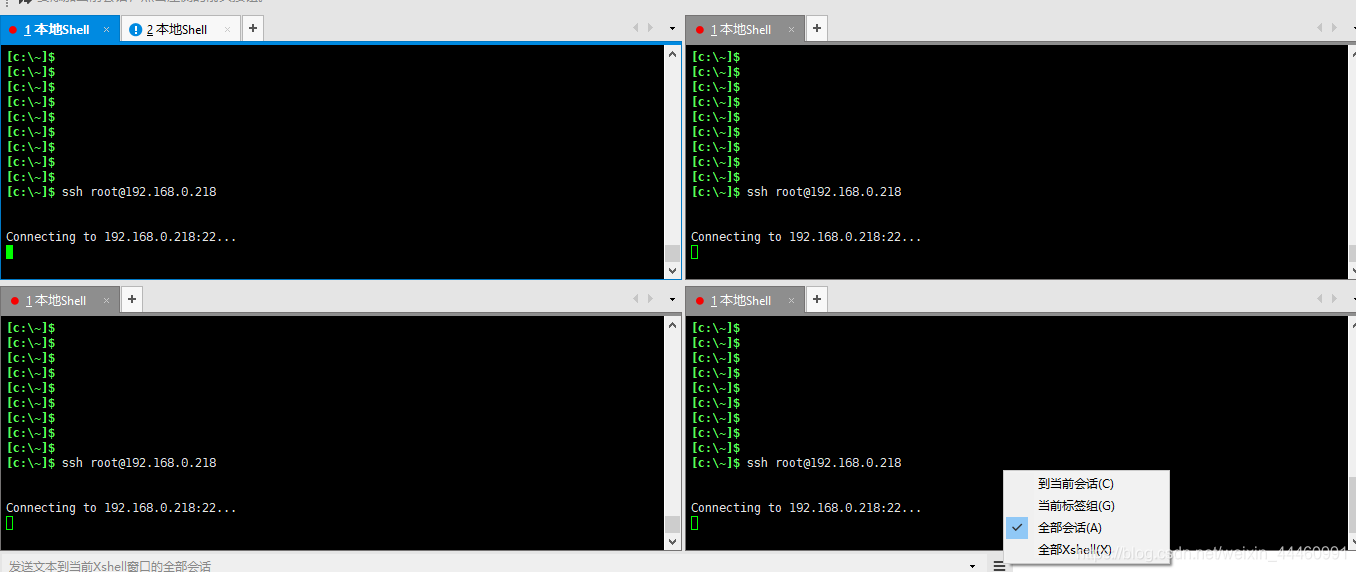This screenshot has height=572, width=1356.
Task: Click 'Connecting to 192.168.0.218:22...' in top-right terminal
Action: tap(806, 237)
